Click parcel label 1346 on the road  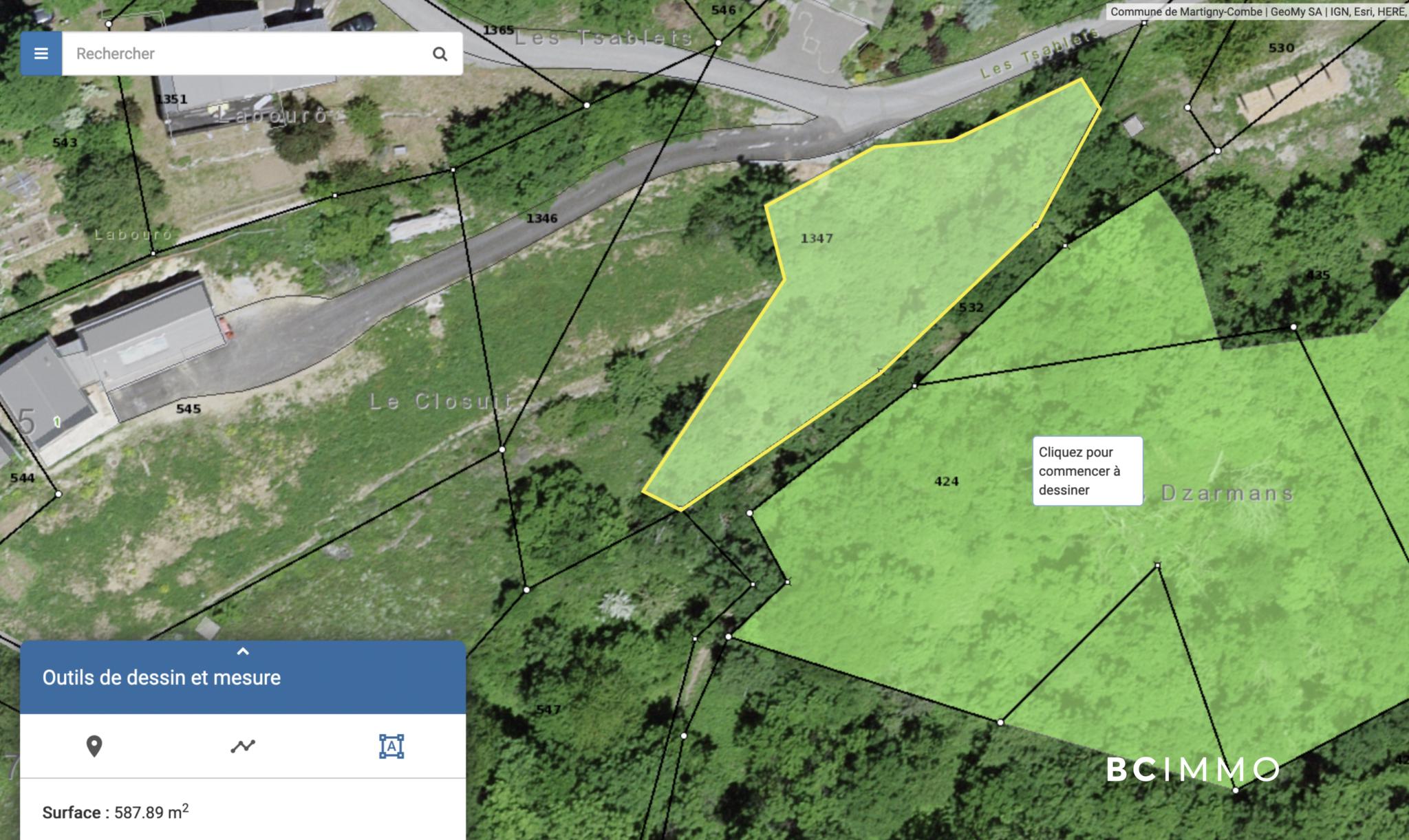pos(541,219)
